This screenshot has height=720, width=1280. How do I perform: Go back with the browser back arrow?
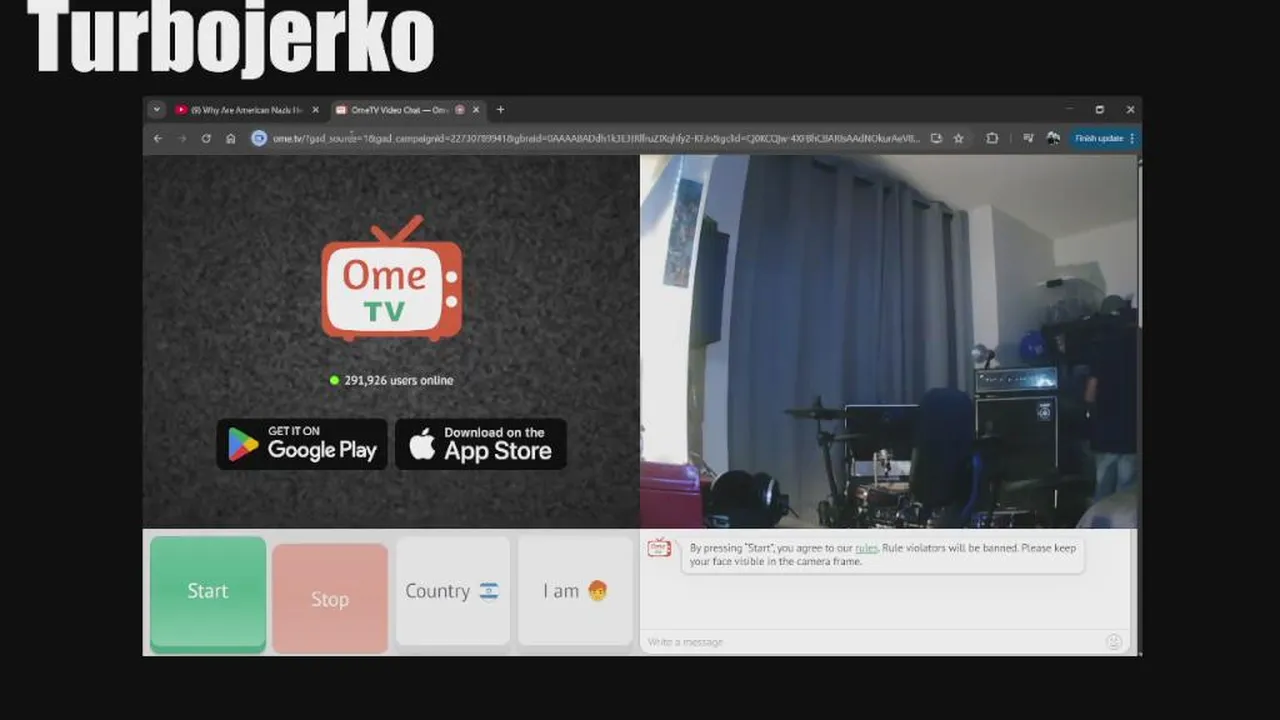158,138
